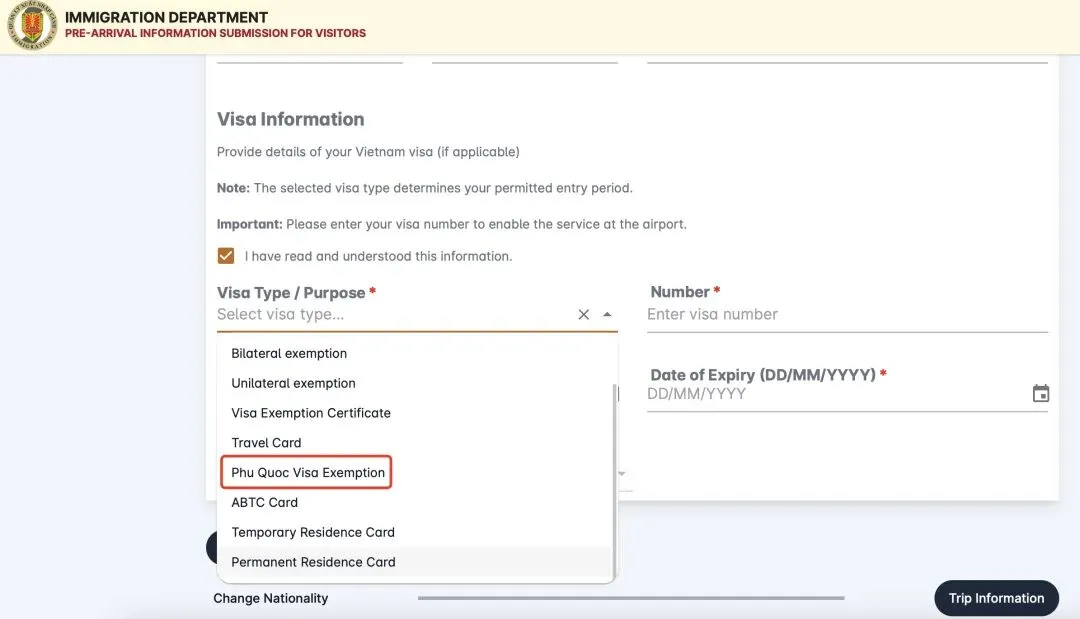Select Unilateral exemption from the list
The width and height of the screenshot is (1080, 619).
415,383
